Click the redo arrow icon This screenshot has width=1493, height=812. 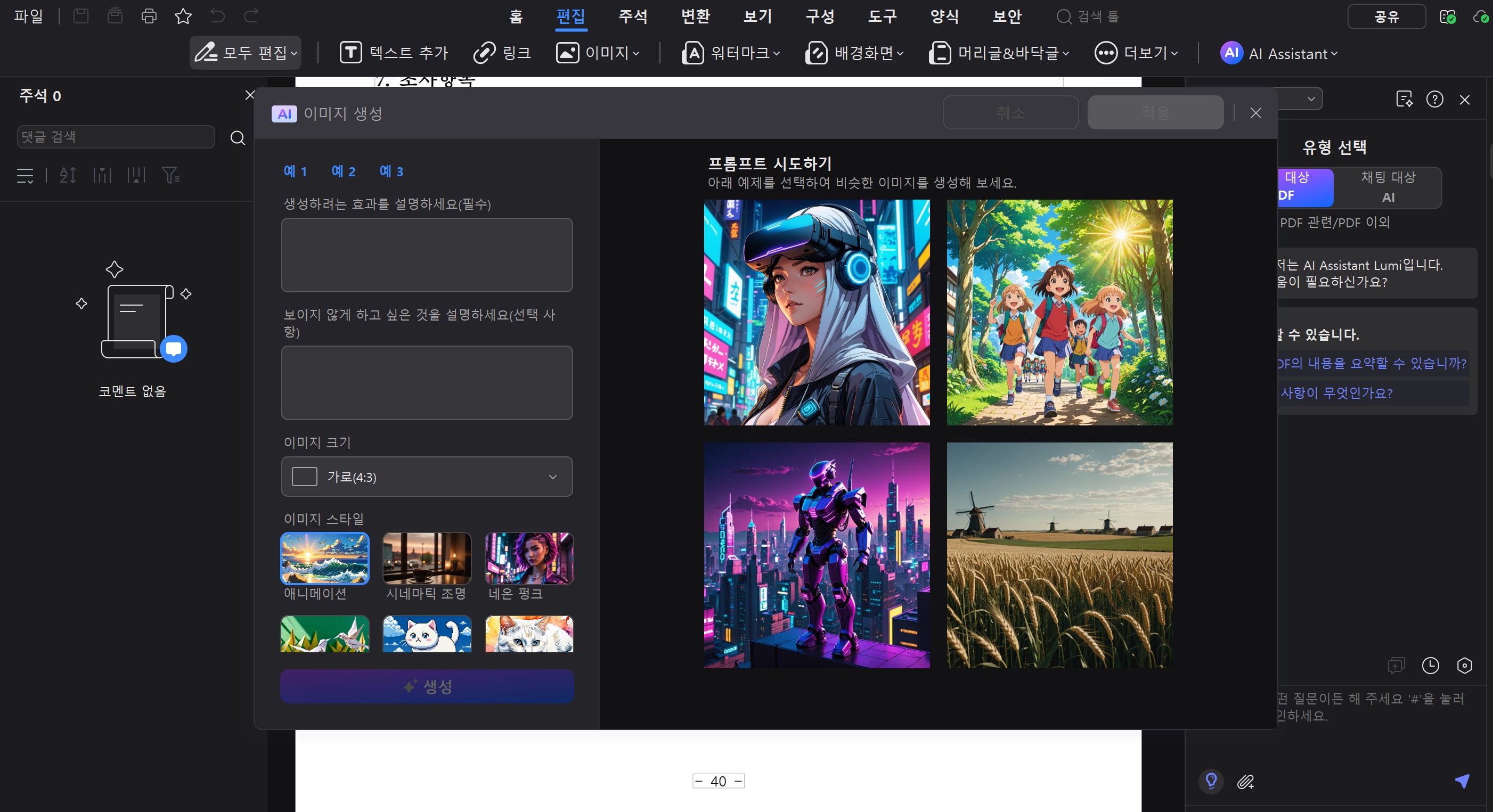tap(251, 16)
